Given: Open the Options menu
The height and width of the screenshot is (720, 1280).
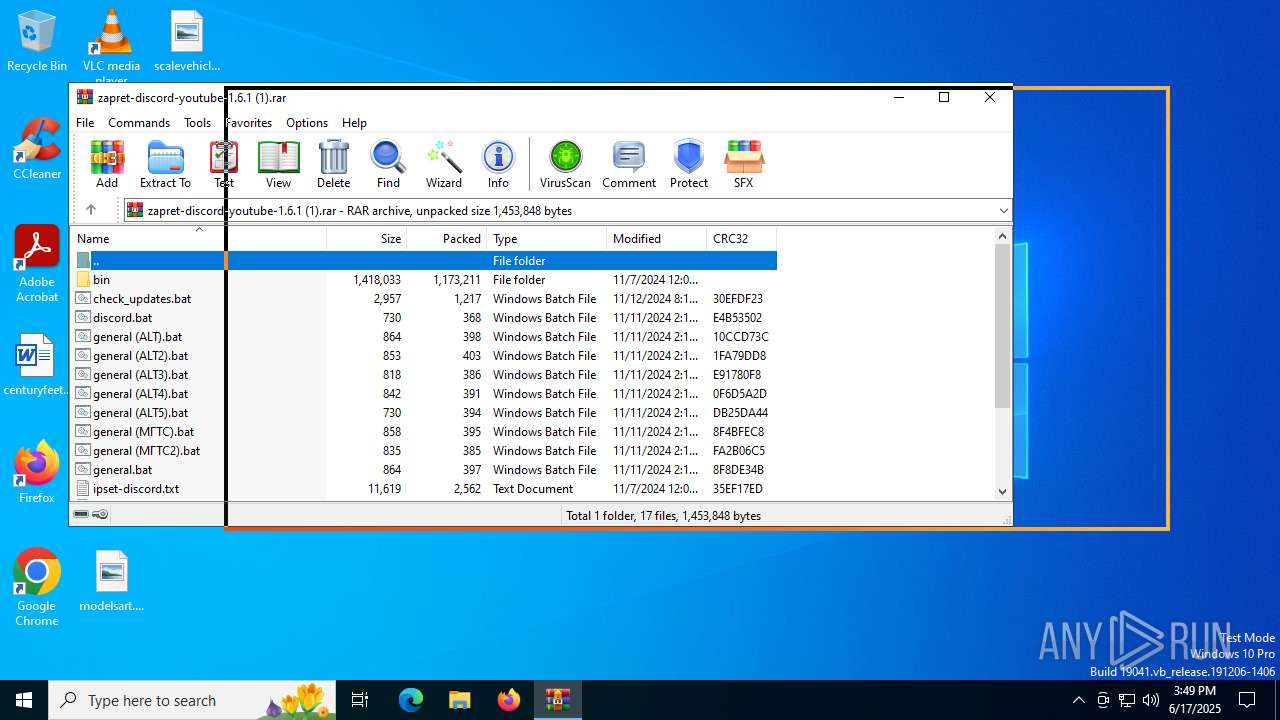Looking at the screenshot, I should click(x=307, y=122).
